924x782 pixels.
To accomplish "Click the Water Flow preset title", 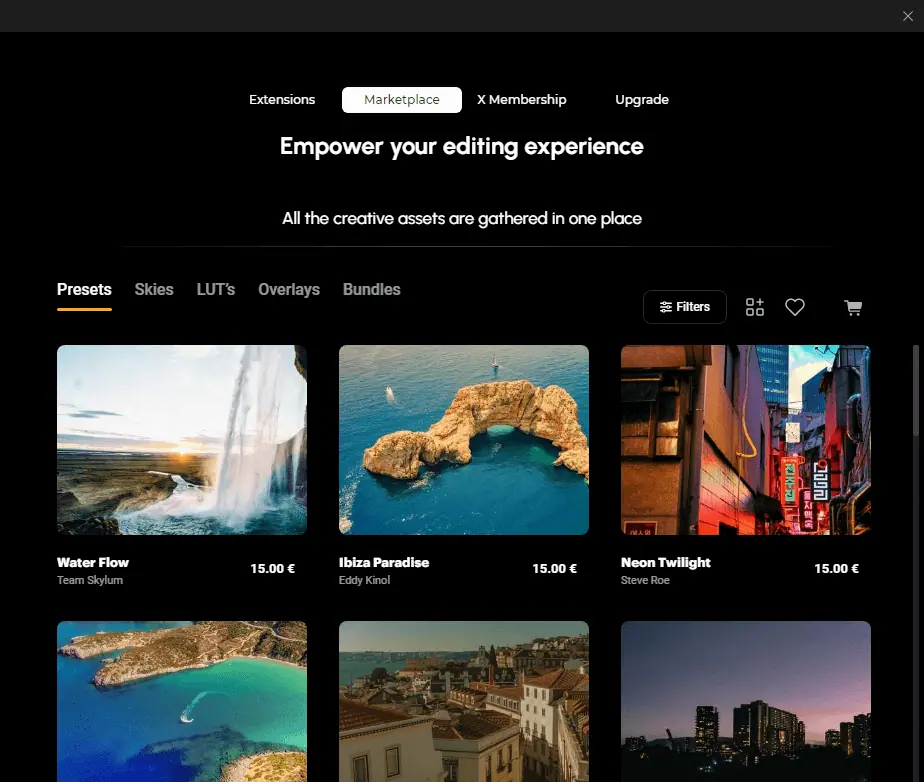I will [93, 562].
